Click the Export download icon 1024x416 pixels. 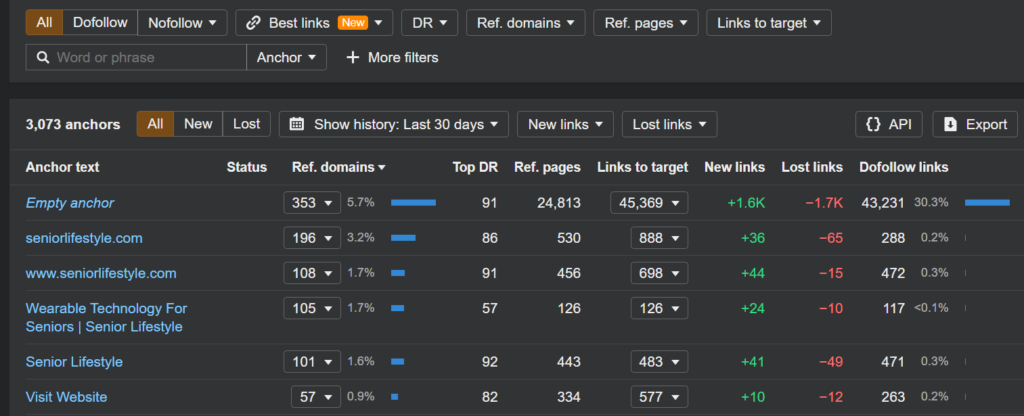[949, 124]
